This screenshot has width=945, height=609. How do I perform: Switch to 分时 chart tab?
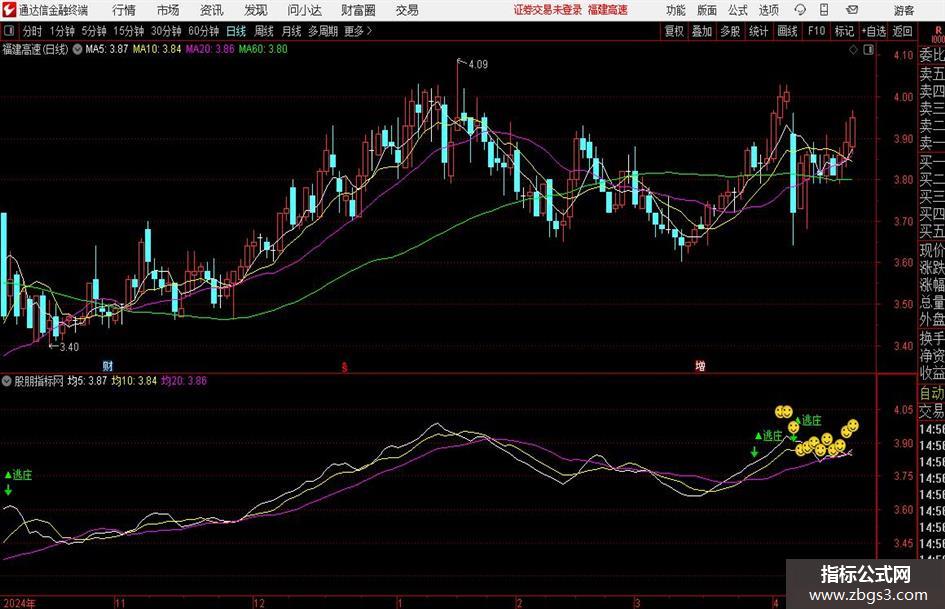[33, 31]
